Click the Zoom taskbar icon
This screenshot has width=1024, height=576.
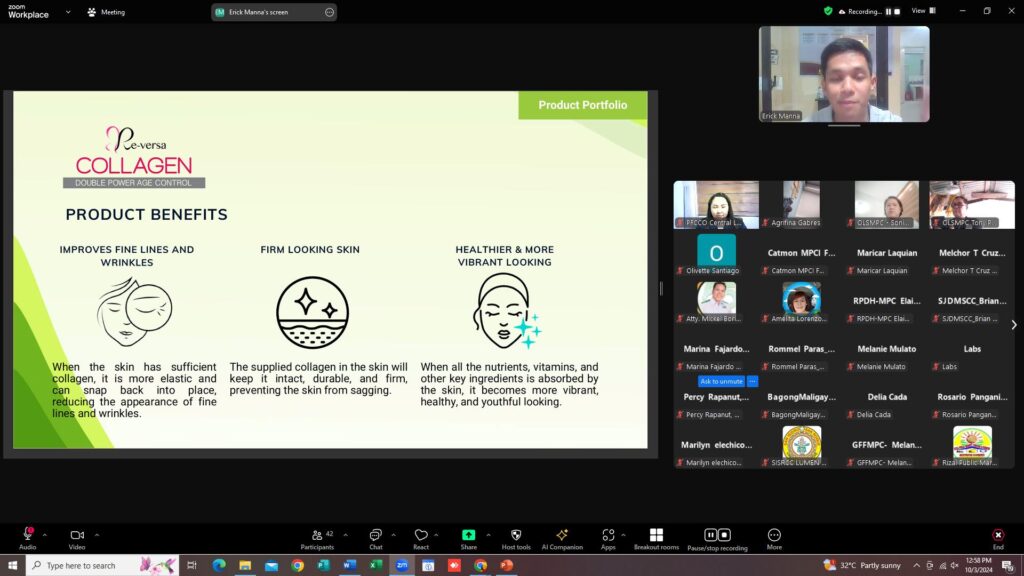402,565
